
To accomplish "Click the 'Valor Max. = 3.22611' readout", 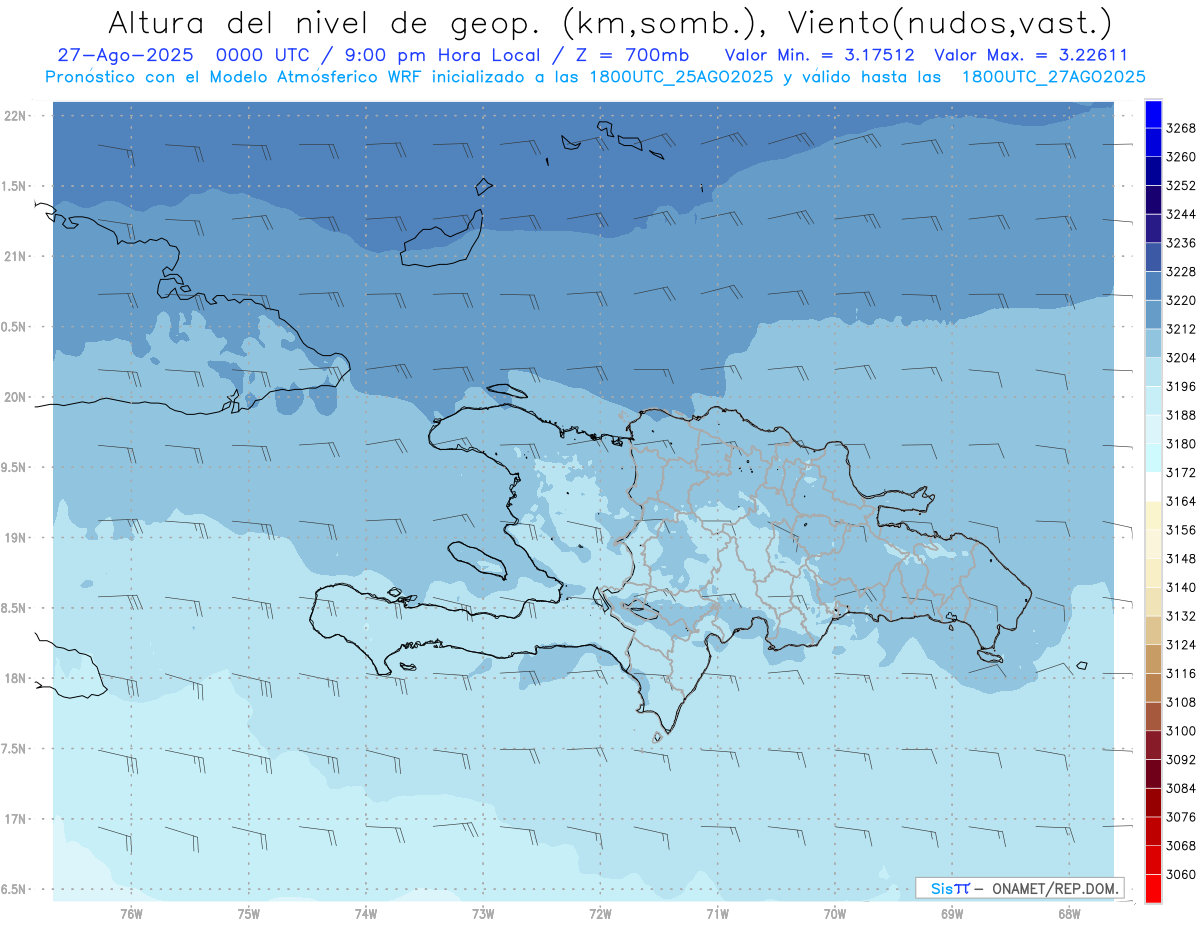I will click(1030, 55).
